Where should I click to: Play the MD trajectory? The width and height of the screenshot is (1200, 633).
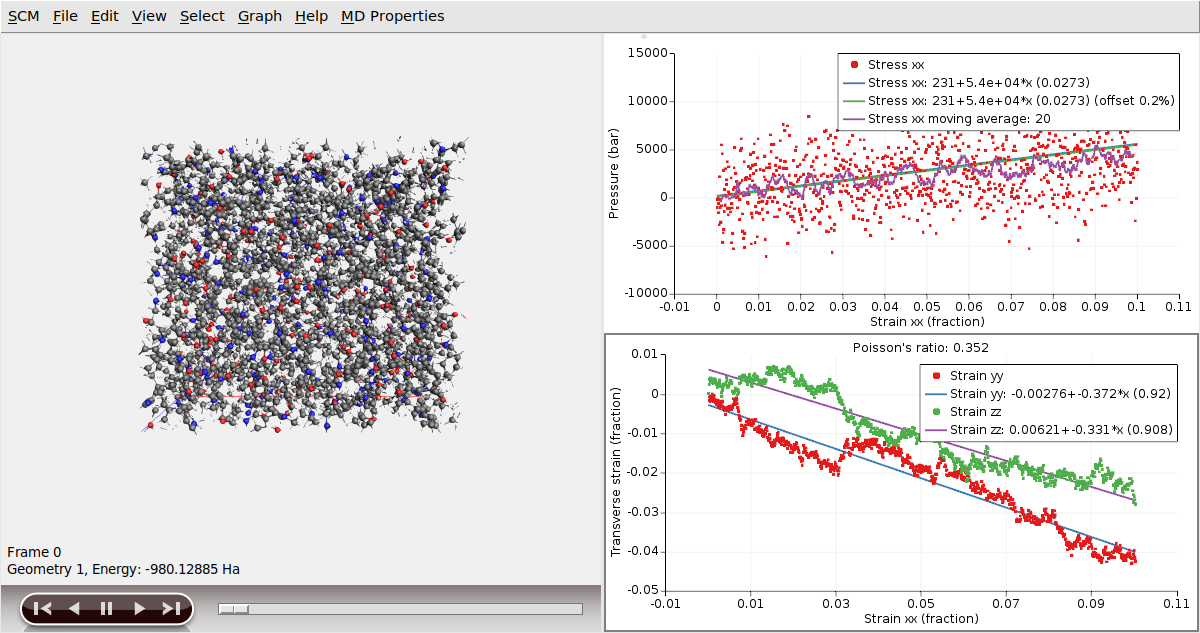pyautogui.click(x=138, y=608)
